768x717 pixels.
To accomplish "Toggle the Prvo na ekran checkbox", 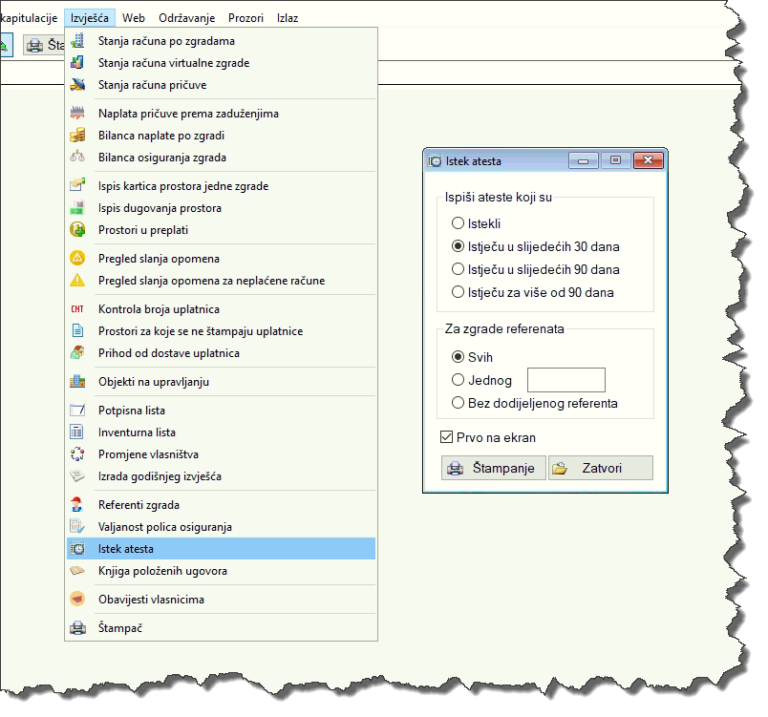I will pos(446,437).
